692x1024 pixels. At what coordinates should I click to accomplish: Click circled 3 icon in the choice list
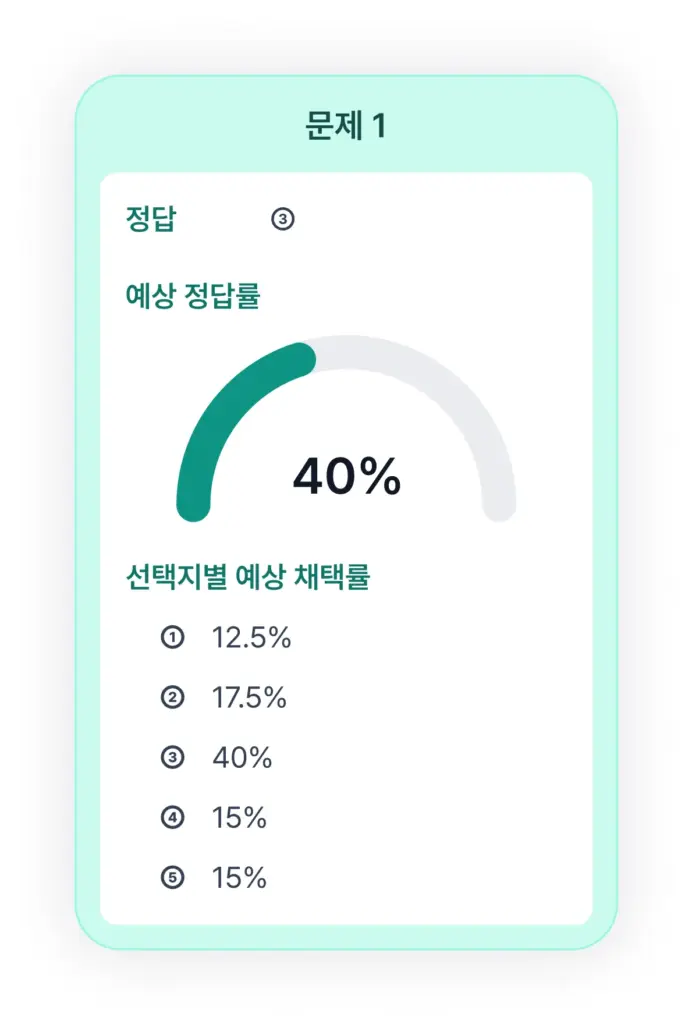point(173,758)
